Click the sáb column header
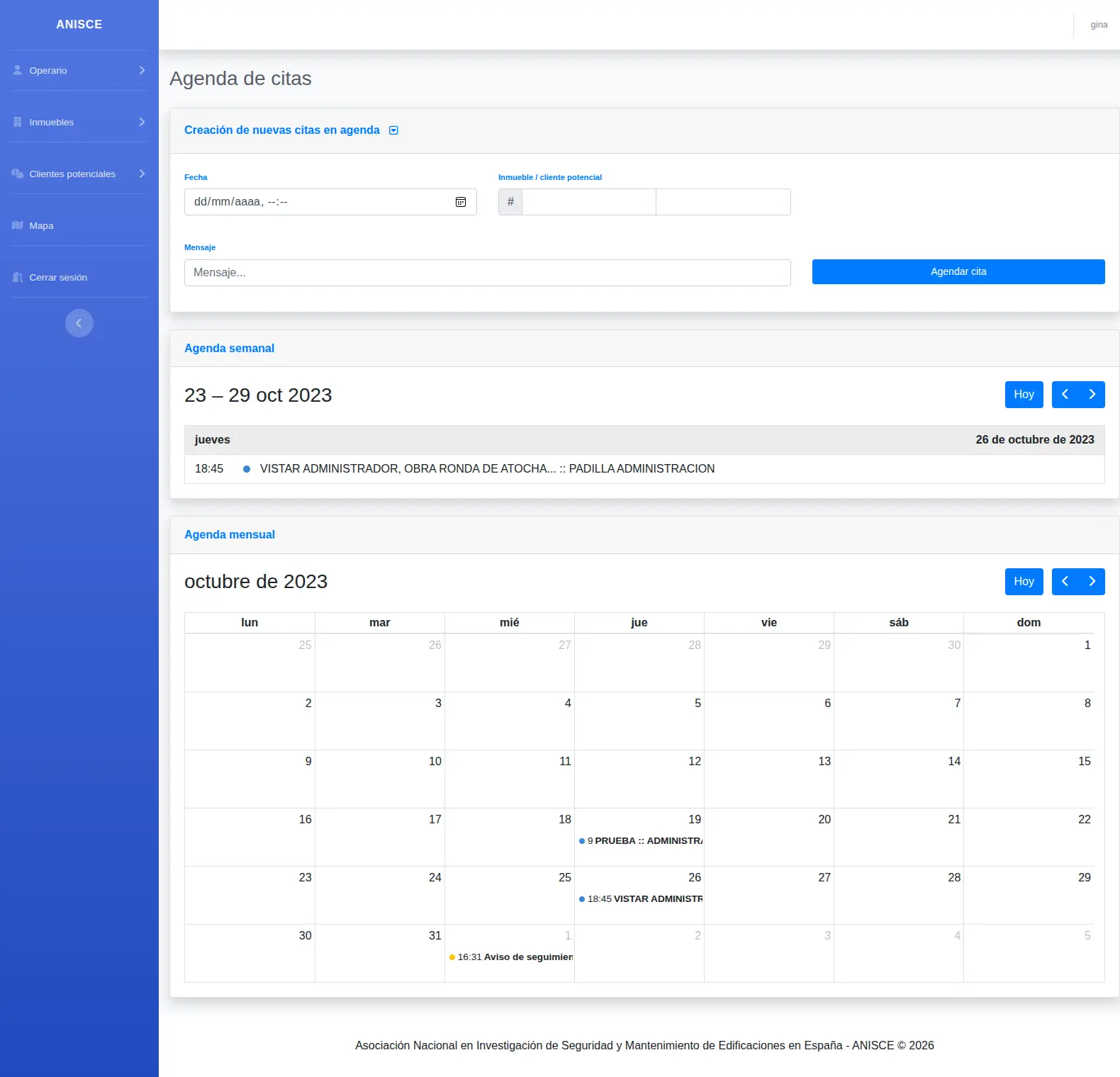Image resolution: width=1120 pixels, height=1077 pixels. coord(899,622)
